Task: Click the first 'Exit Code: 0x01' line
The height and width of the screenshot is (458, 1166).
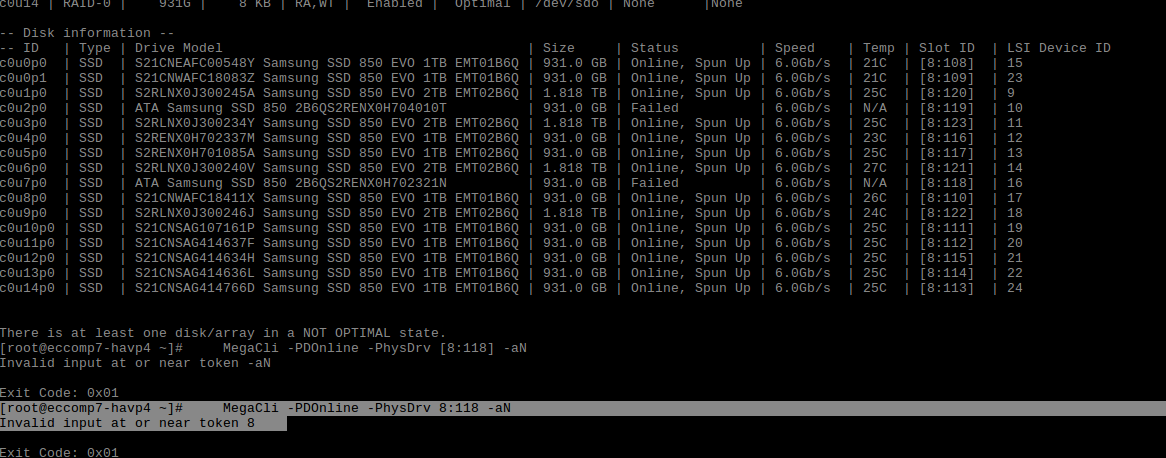Action: [x=59, y=393]
